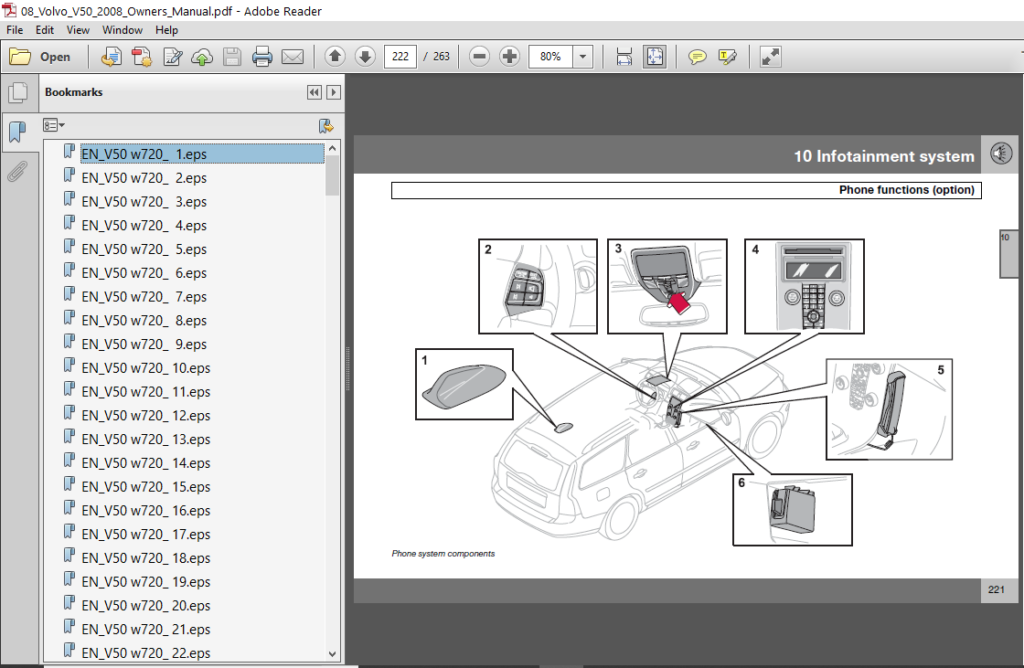Select bookmark EN_V50 w720_ 21.eps
This screenshot has width=1024, height=668.
click(146, 629)
